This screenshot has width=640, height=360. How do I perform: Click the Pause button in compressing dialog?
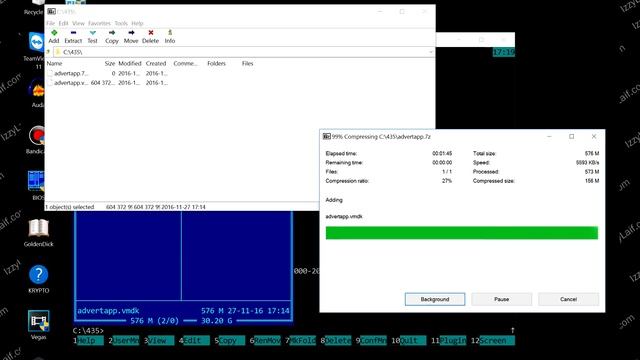click(502, 299)
